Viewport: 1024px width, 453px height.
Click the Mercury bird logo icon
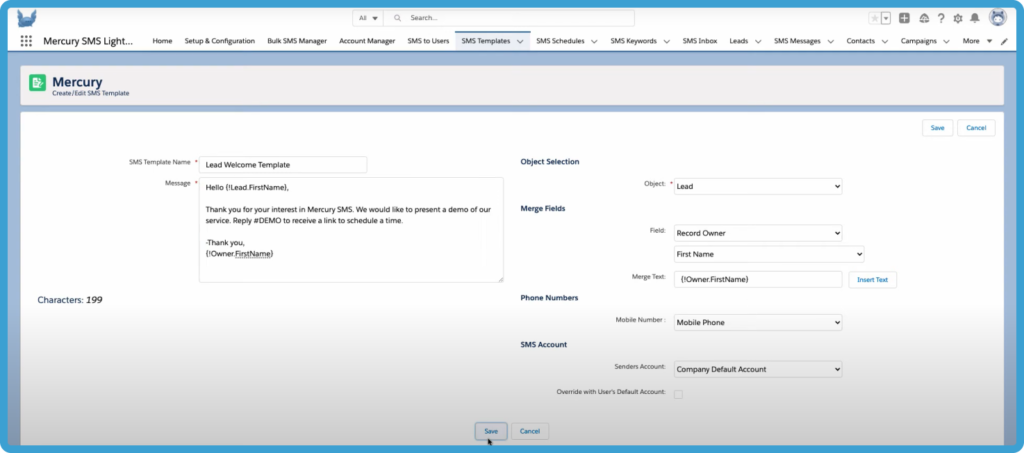[x=27, y=18]
